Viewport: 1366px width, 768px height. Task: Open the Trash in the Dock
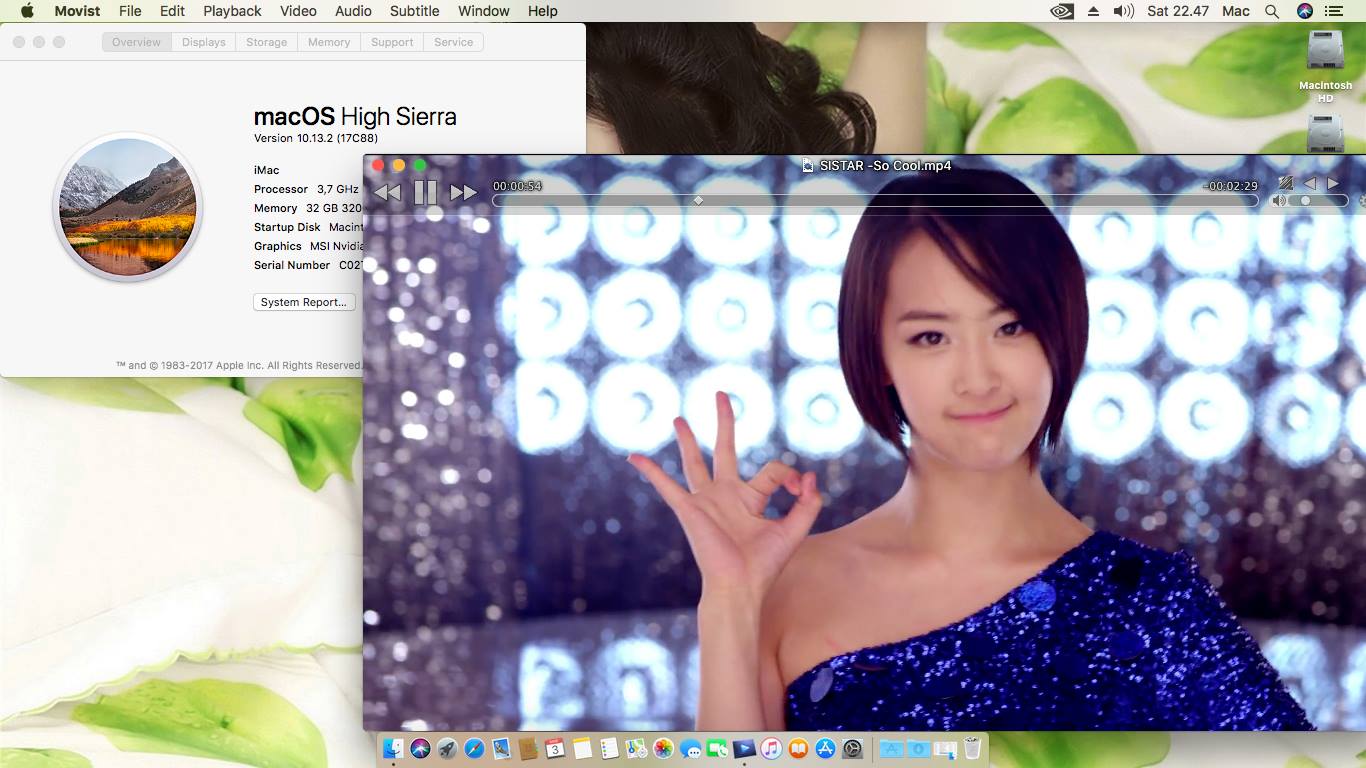tap(972, 748)
